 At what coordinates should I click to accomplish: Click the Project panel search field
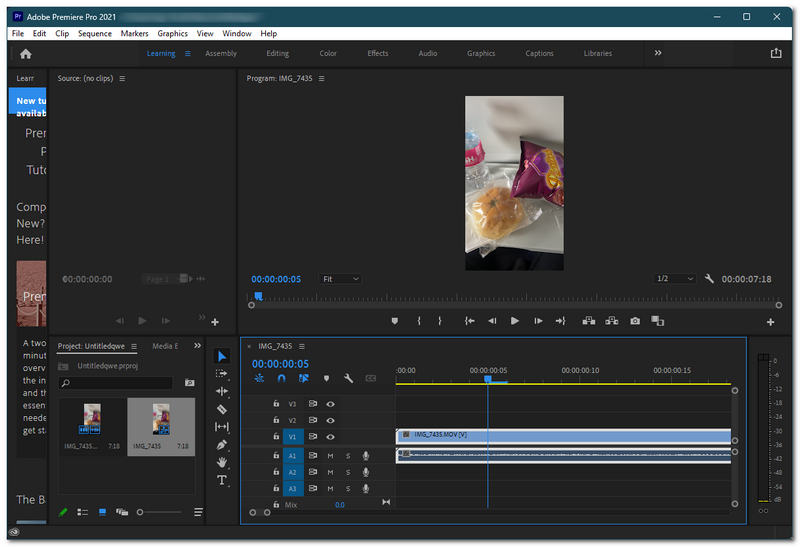[x=116, y=383]
